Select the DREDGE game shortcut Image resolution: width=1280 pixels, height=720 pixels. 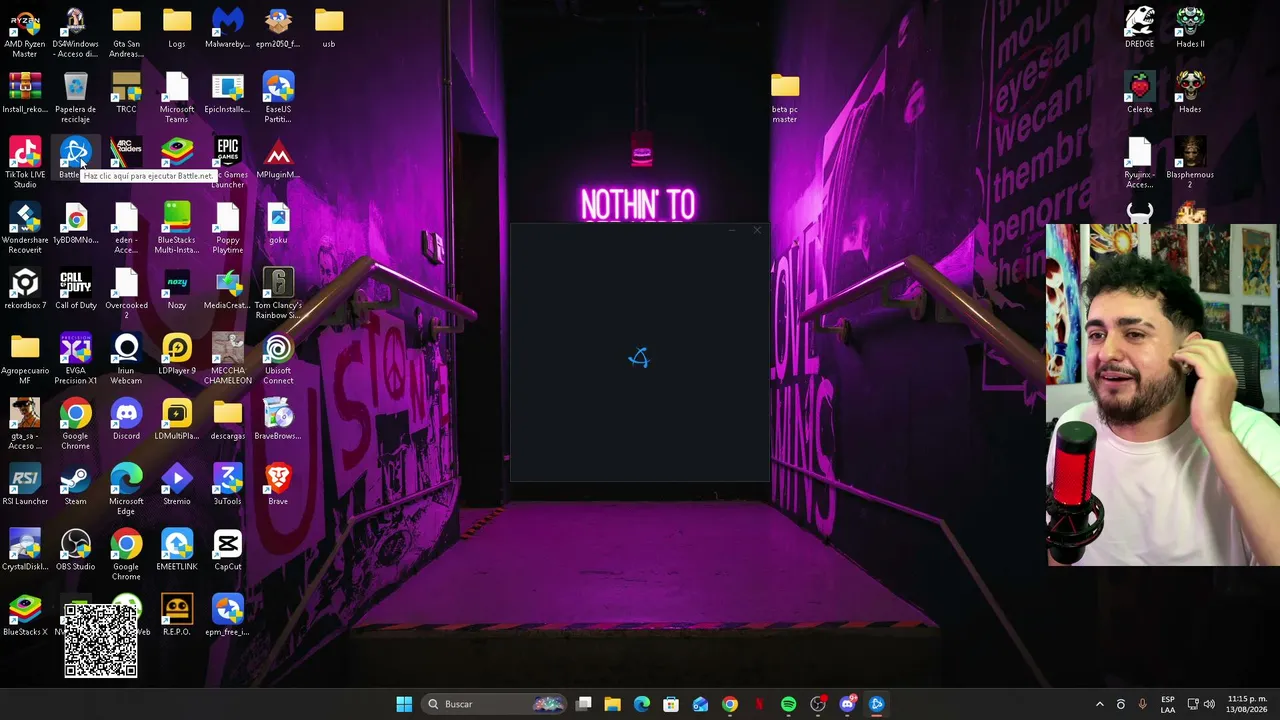(1139, 28)
